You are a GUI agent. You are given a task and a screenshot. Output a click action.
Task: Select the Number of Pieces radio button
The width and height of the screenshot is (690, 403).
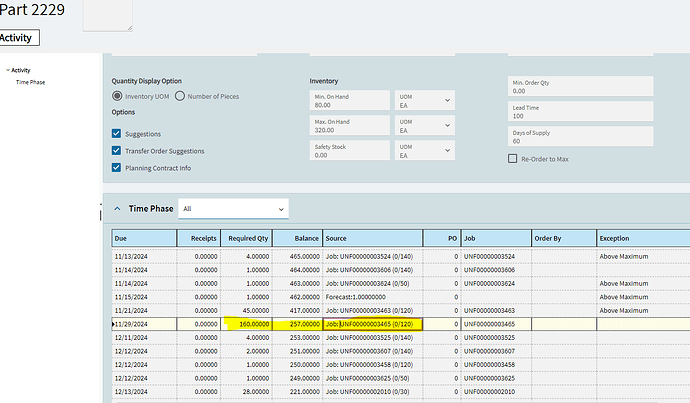180,96
